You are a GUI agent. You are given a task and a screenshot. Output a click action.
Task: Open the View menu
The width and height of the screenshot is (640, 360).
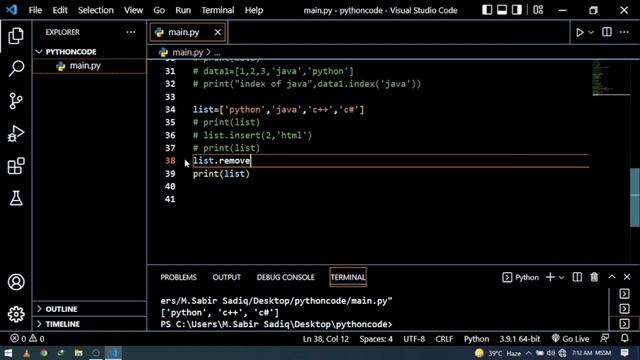pos(133,10)
